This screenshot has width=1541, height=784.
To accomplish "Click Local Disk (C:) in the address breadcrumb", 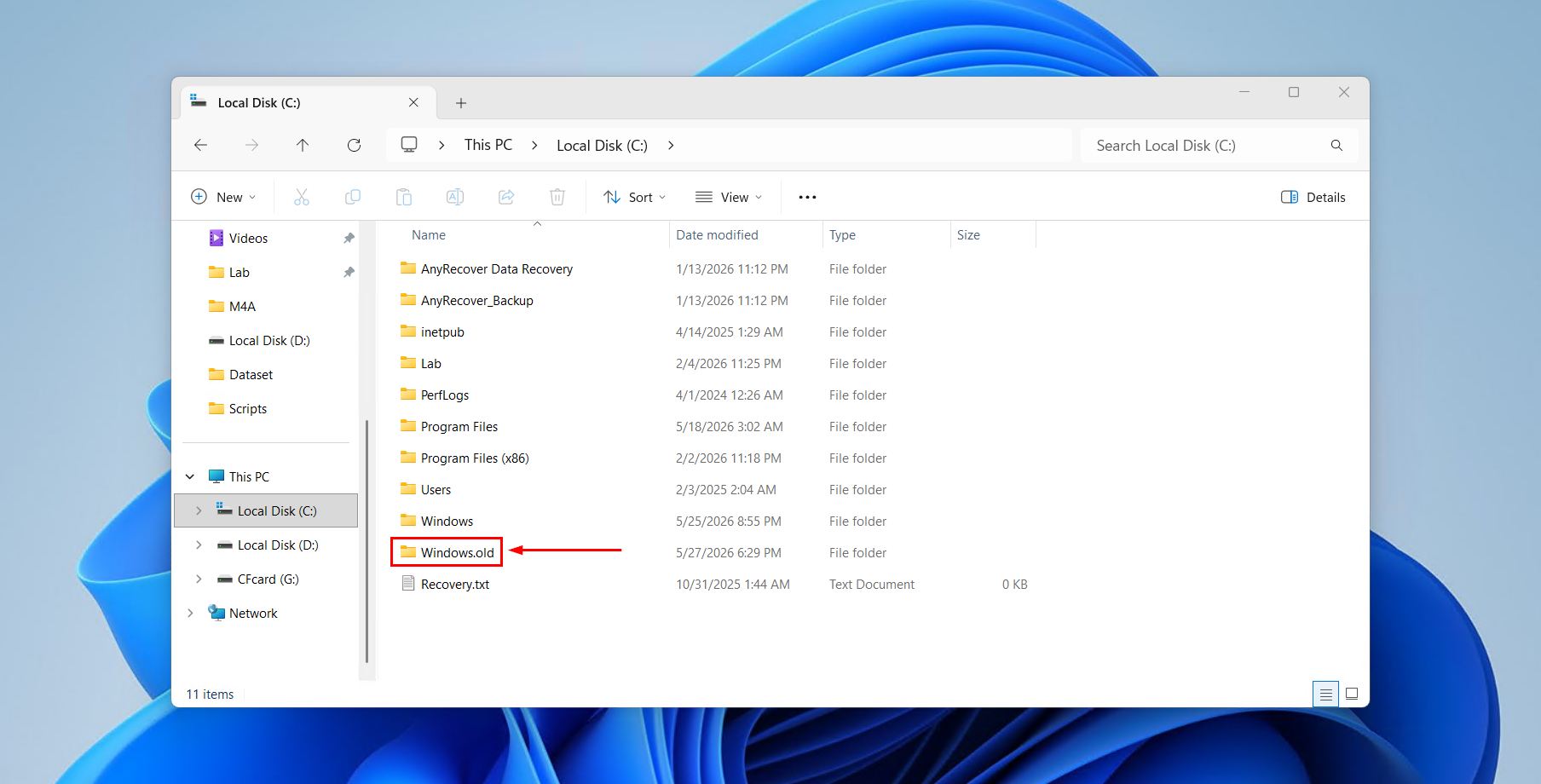I will (x=602, y=146).
